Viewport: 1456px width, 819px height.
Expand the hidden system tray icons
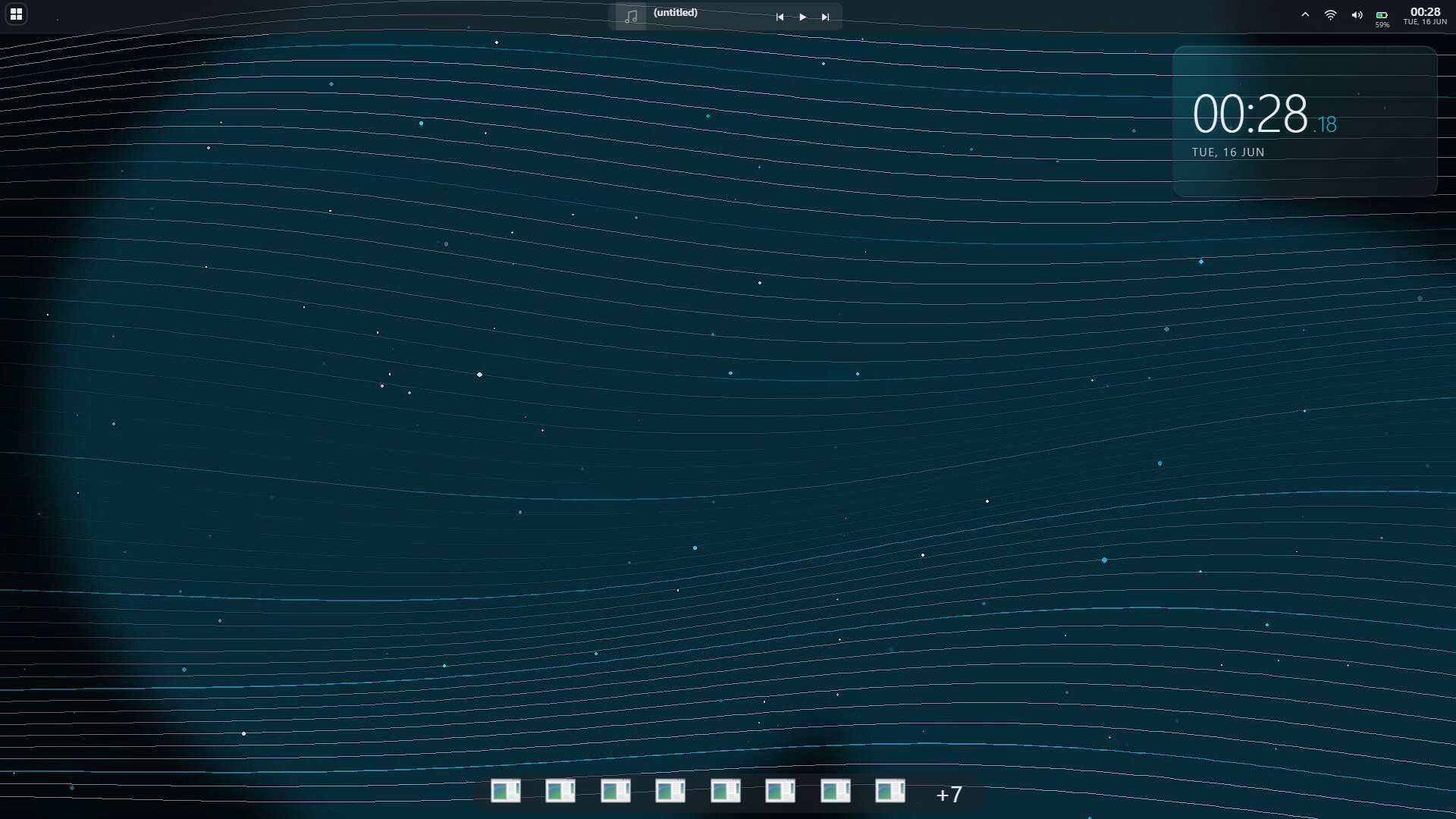[1305, 14]
